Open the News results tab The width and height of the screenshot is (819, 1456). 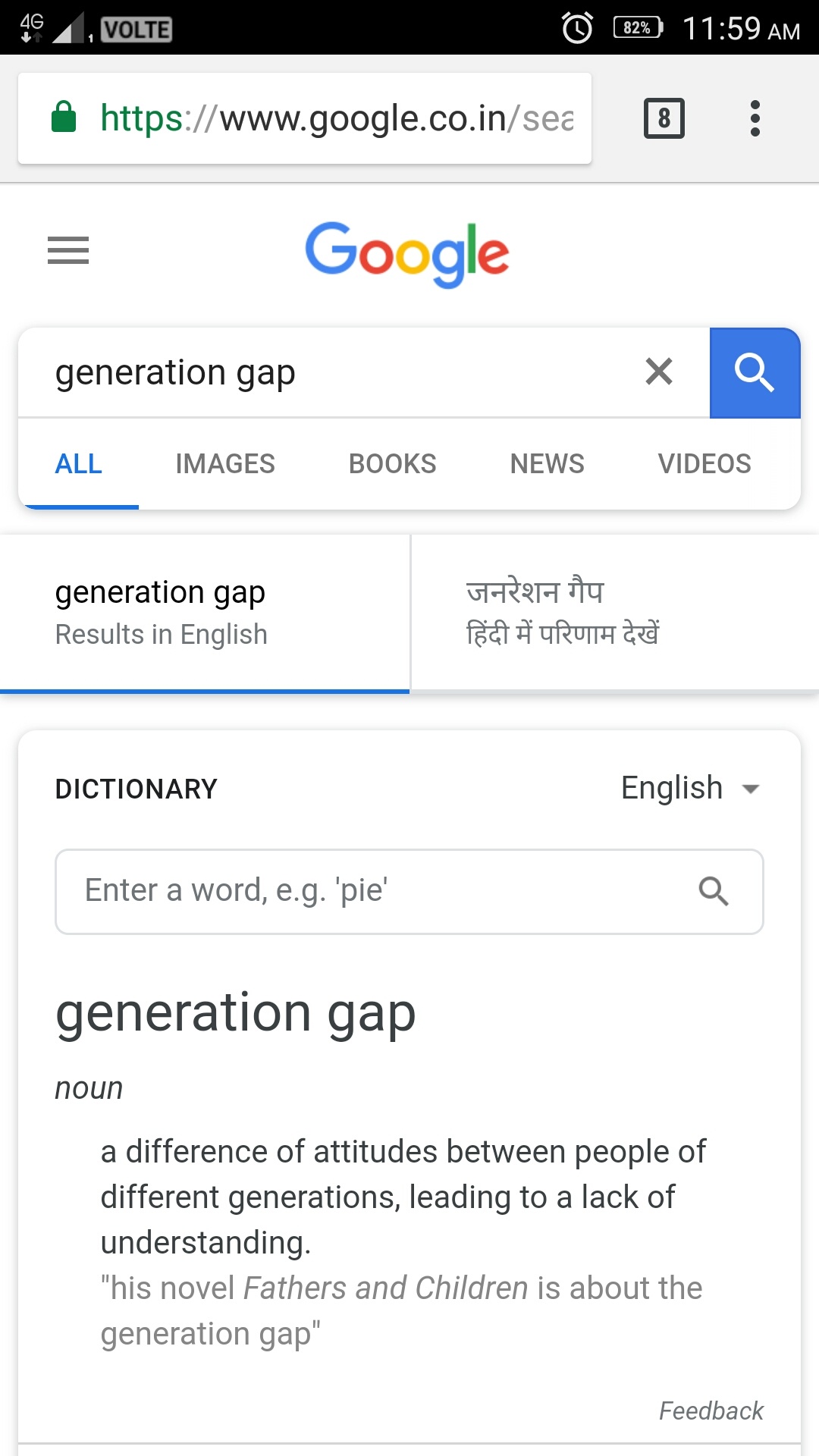point(547,463)
